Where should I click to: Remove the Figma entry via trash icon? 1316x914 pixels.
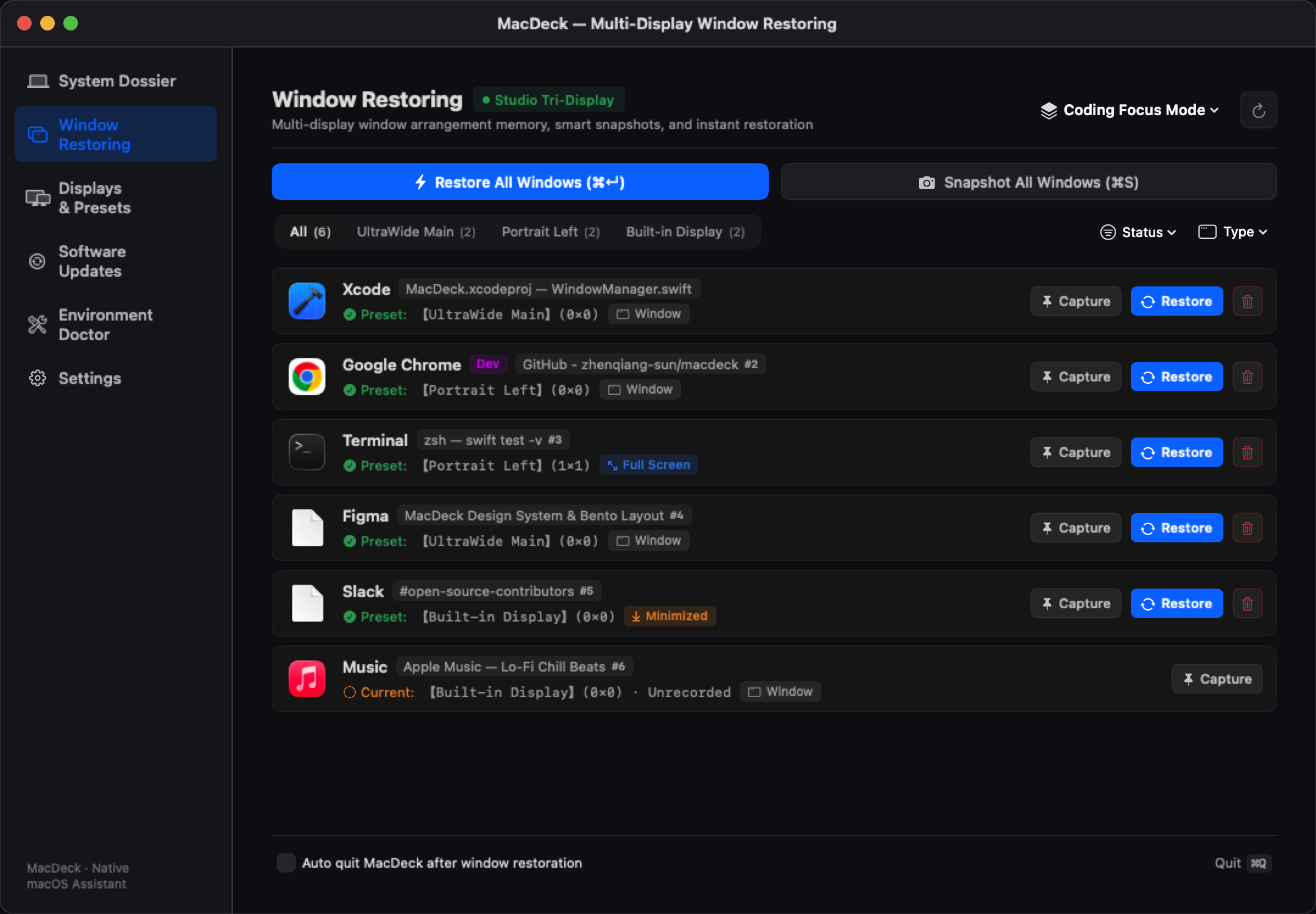click(1247, 528)
